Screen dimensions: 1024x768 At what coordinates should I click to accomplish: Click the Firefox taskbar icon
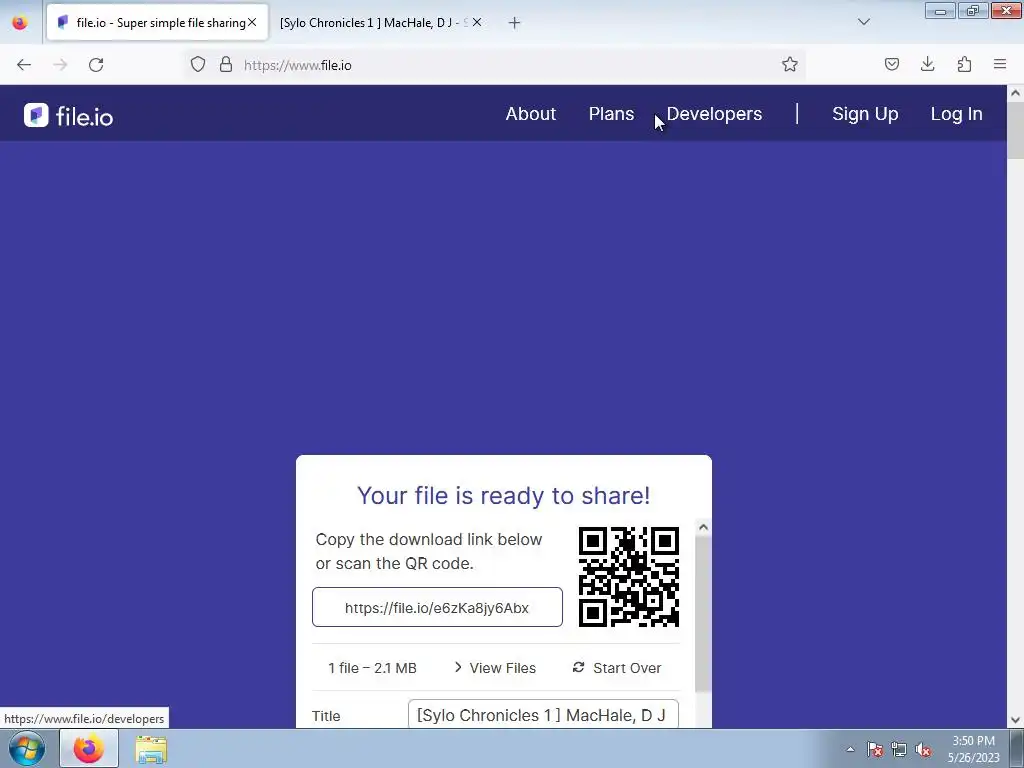(x=89, y=748)
